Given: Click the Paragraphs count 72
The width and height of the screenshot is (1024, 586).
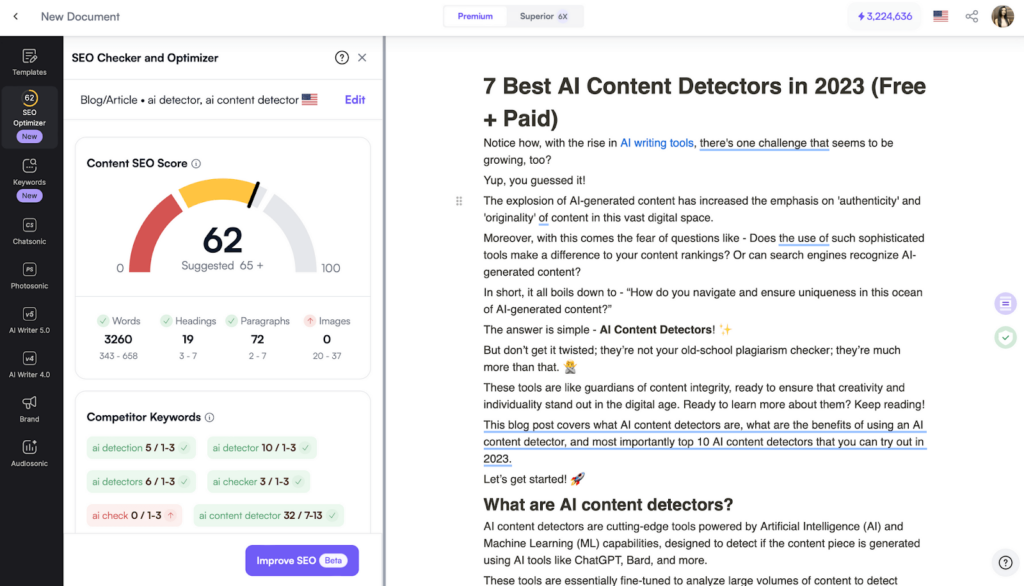Looking at the screenshot, I should pyautogui.click(x=257, y=340).
